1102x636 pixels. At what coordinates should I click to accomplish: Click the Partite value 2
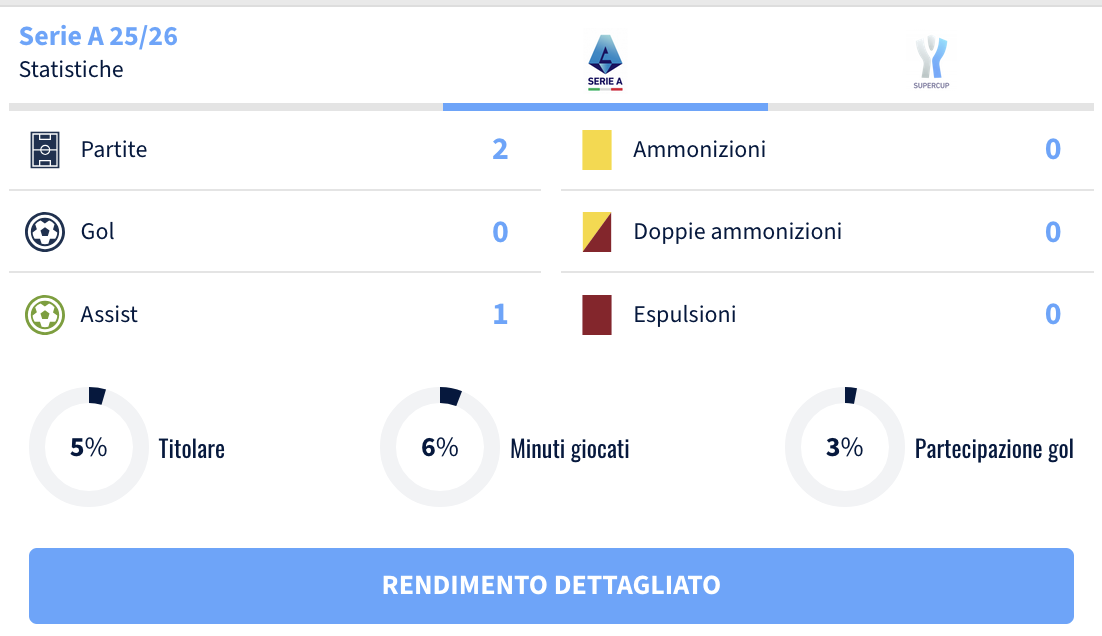500,150
